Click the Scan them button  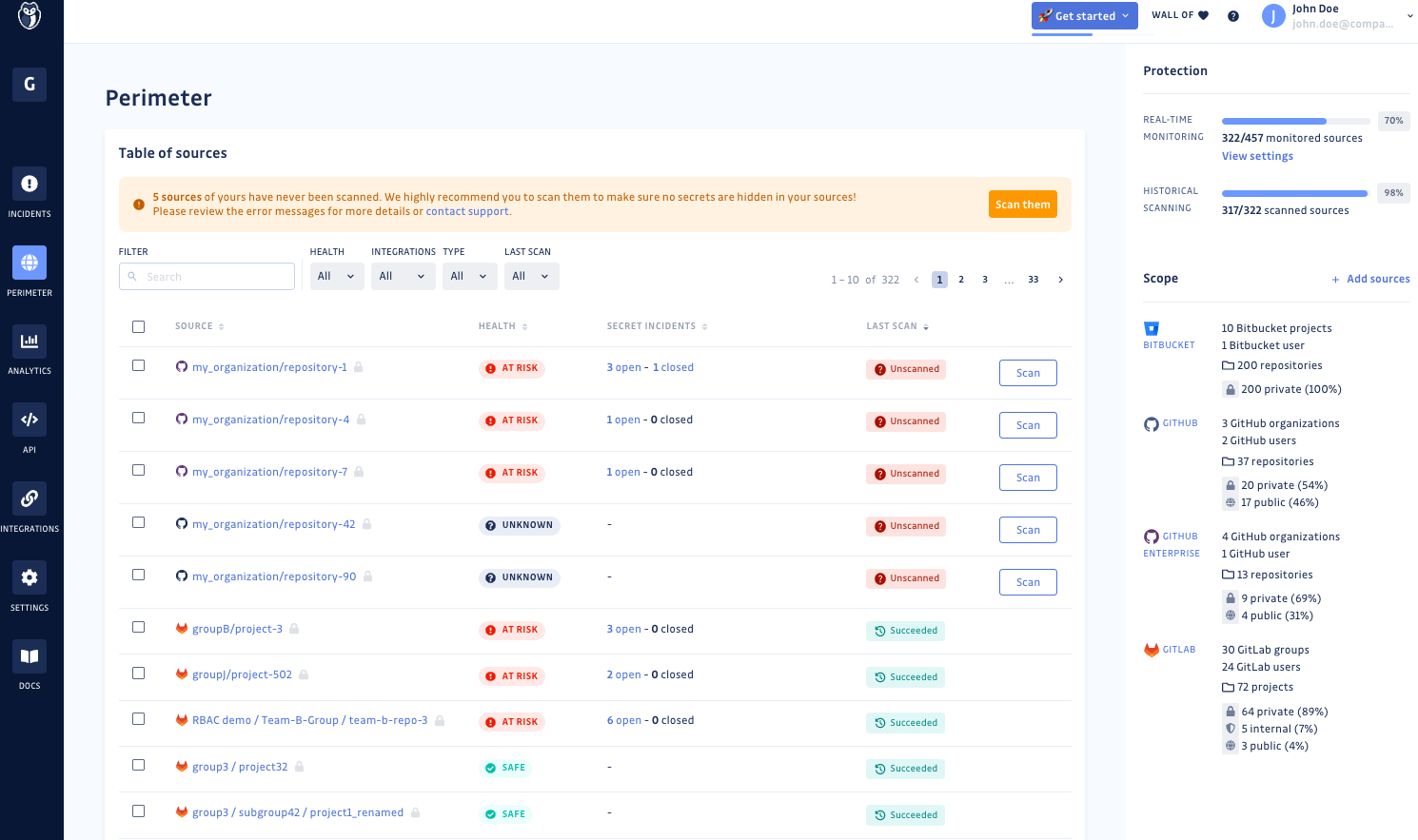[x=1022, y=204]
